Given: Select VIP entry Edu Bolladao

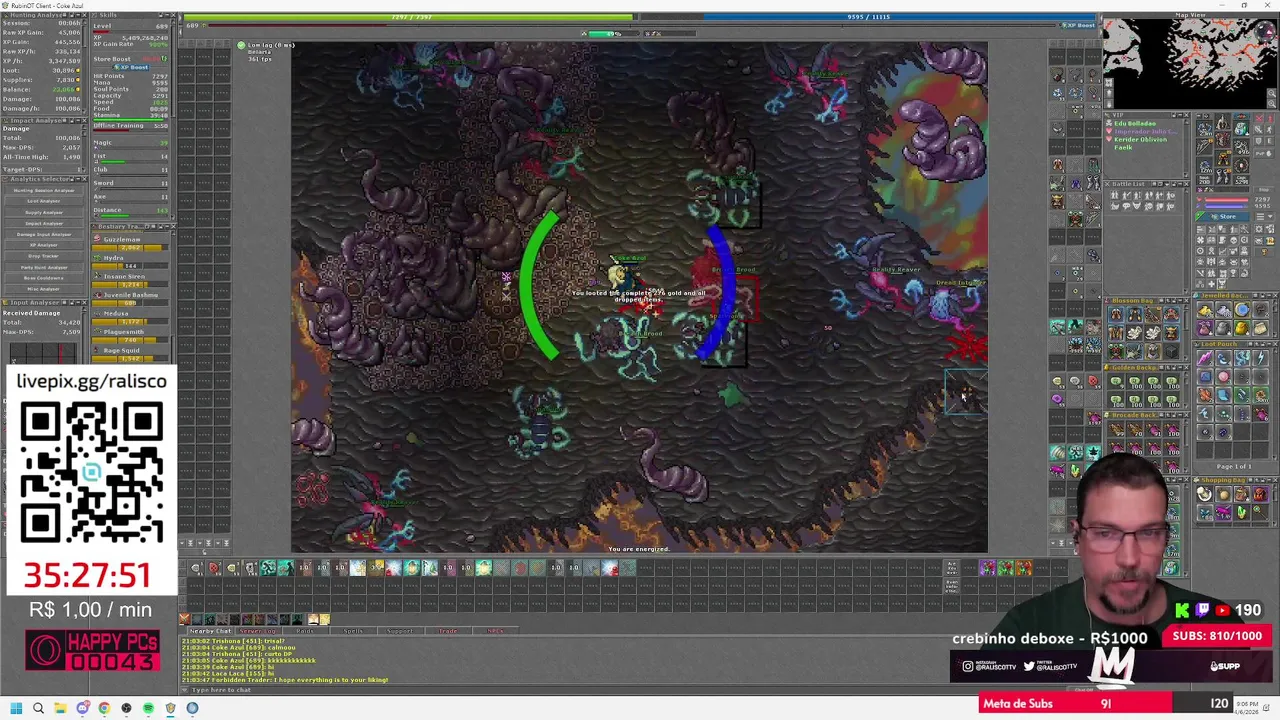Looking at the screenshot, I should (1135, 124).
